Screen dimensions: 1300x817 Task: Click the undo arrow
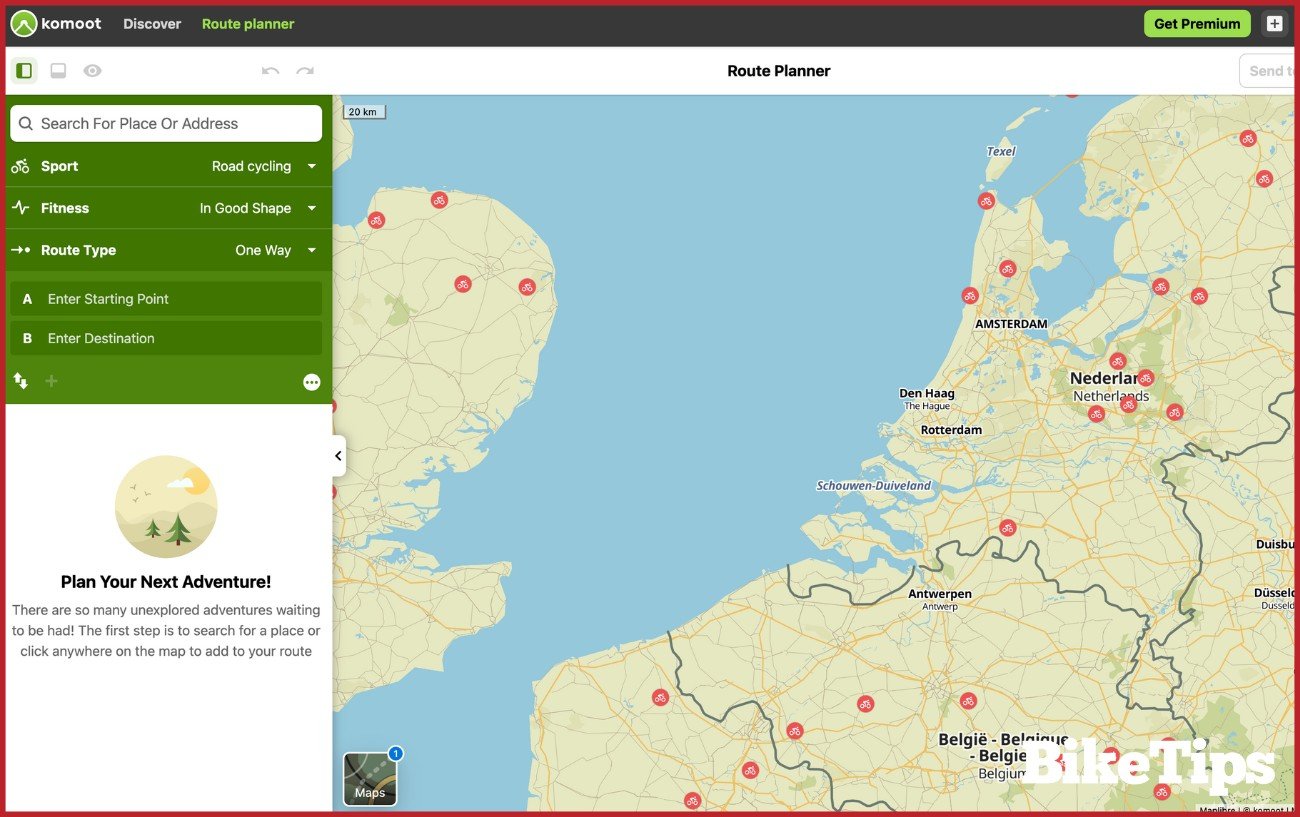click(270, 71)
